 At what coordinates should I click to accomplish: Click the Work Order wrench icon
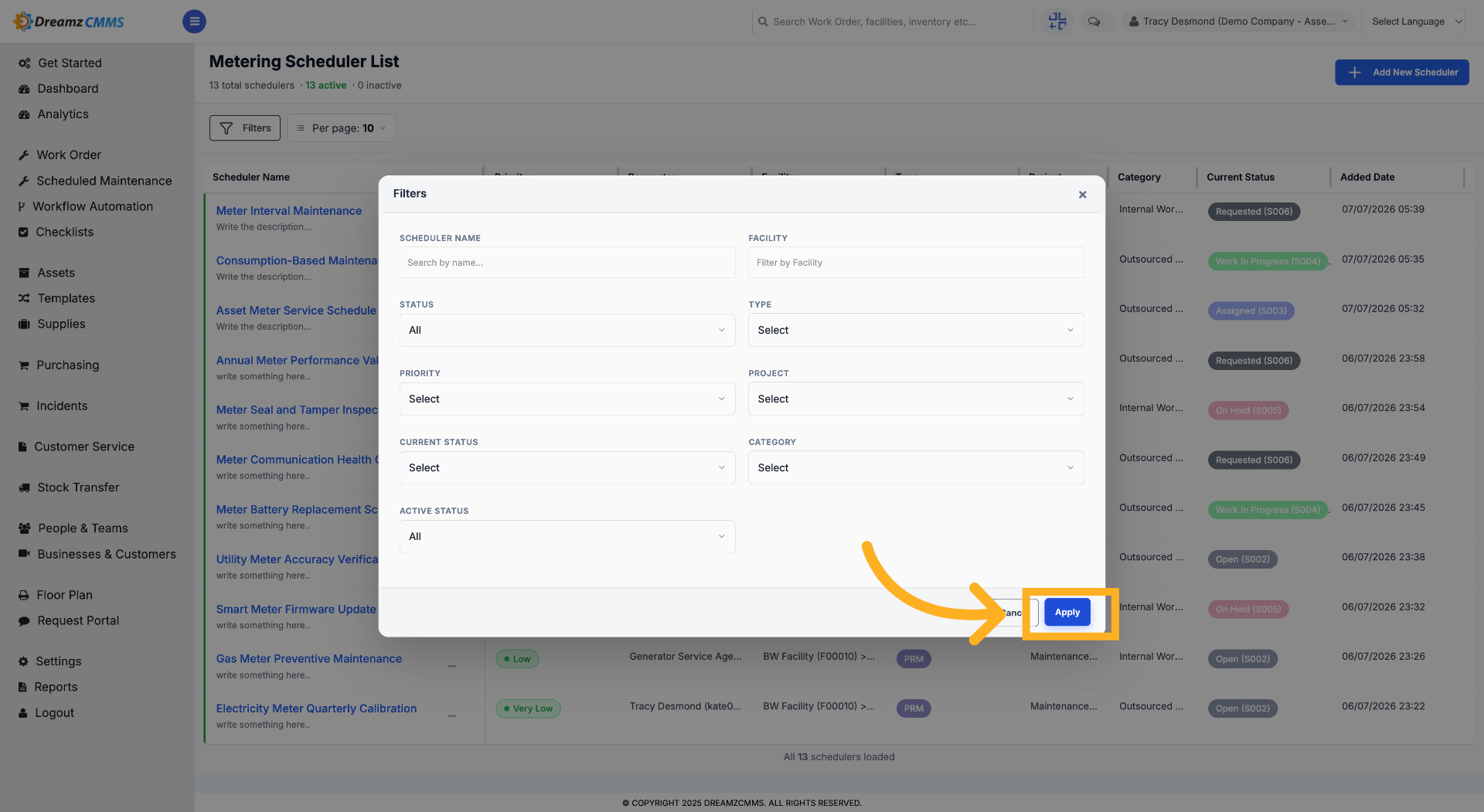(x=24, y=155)
